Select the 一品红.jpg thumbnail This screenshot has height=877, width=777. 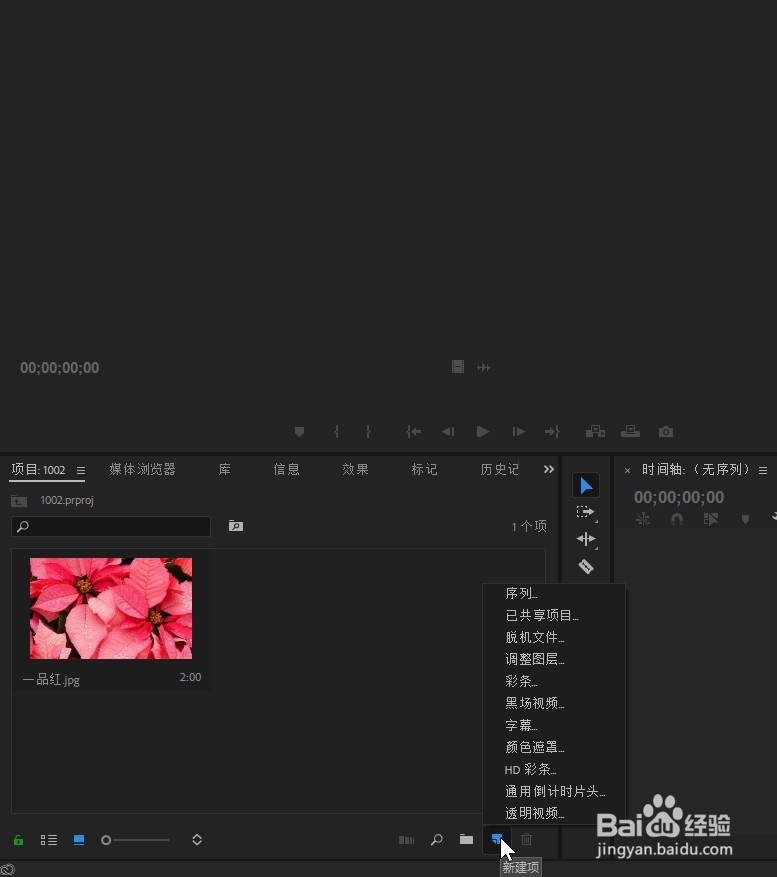tap(111, 608)
